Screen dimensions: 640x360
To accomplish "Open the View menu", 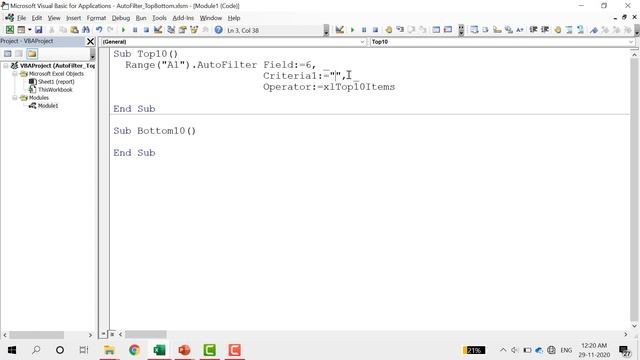I will pyautogui.click(x=54, y=18).
